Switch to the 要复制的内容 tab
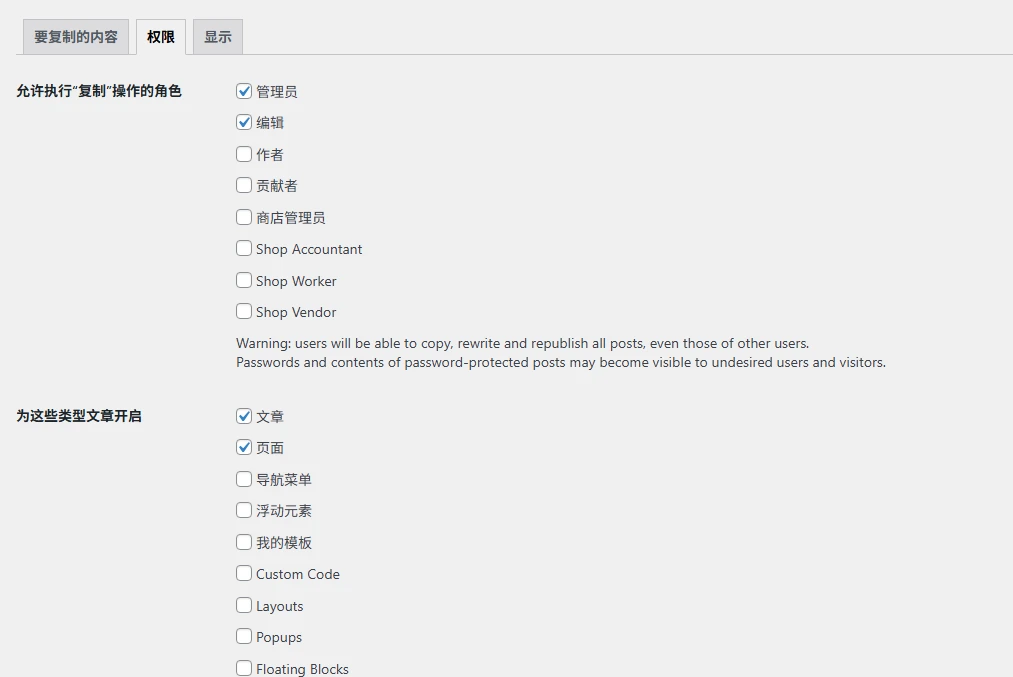Screen dimensions: 1013x677 pyautogui.click(x=76, y=37)
